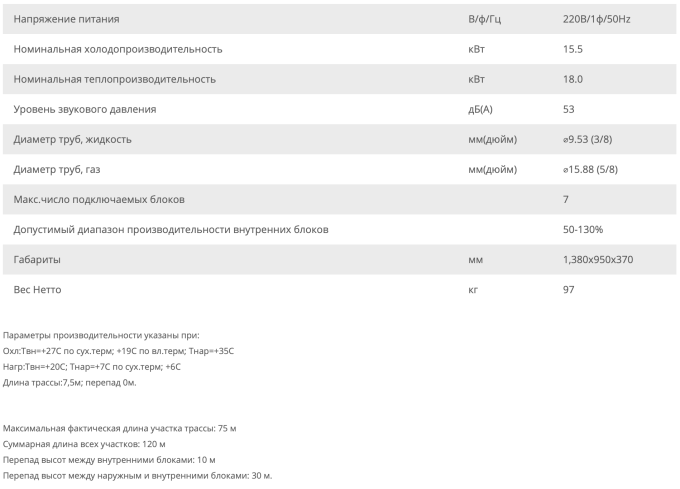Click the 'Суммарная длина всех участков: 120 м' line
680x489 pixels.
85,444
